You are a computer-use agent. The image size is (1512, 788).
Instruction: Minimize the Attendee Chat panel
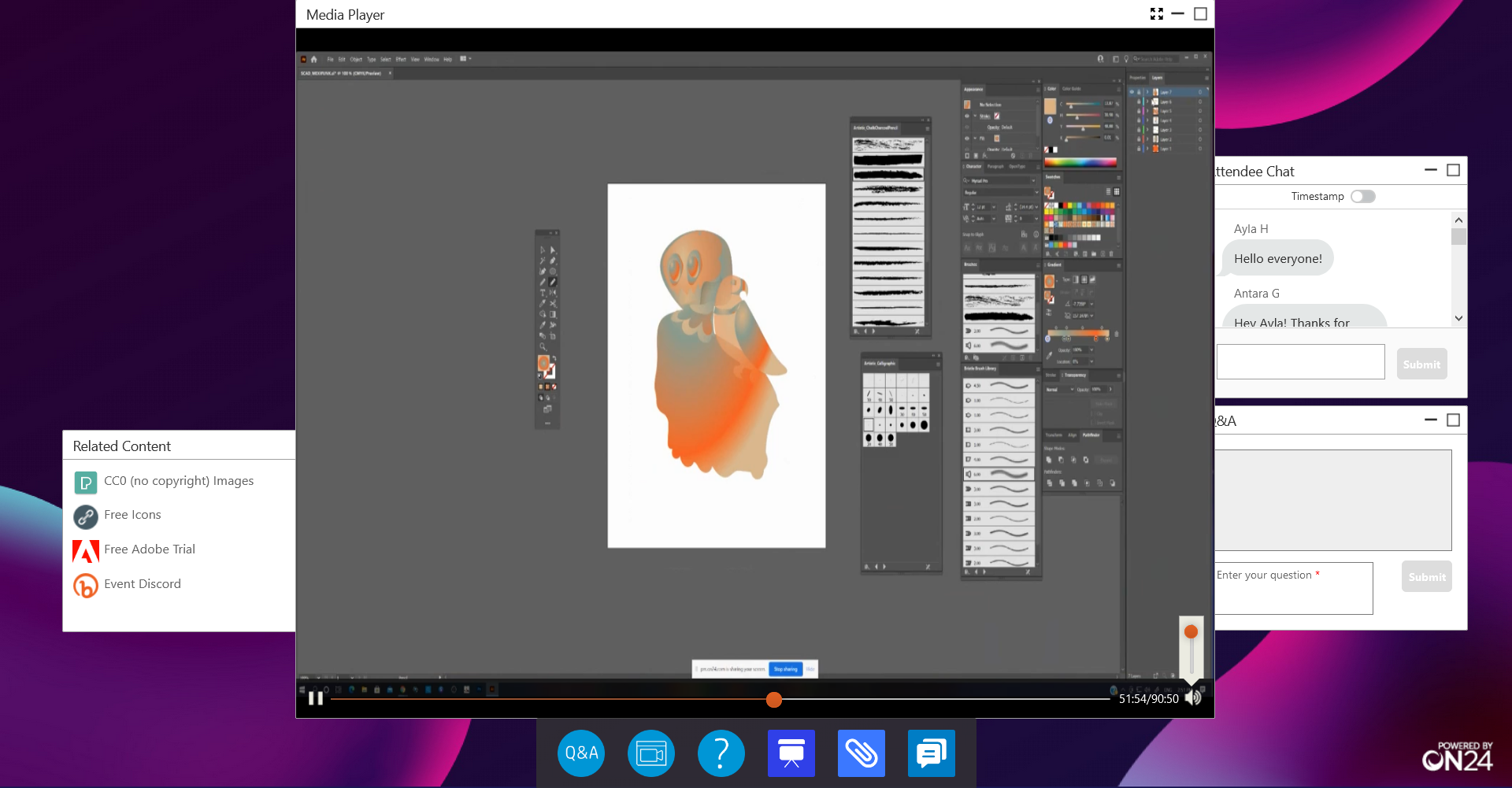[1431, 170]
